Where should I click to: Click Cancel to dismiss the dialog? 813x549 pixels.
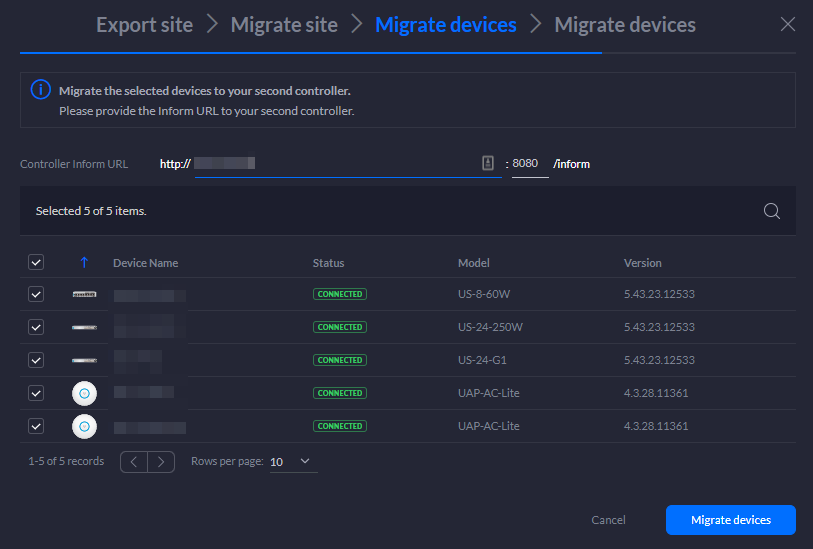pyautogui.click(x=608, y=520)
